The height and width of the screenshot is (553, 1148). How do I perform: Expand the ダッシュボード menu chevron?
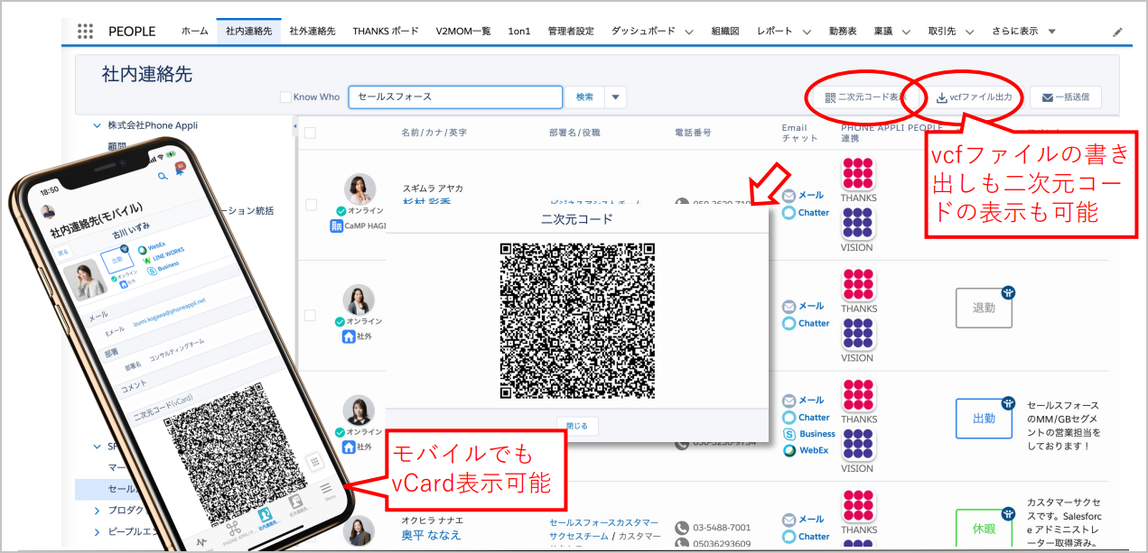[689, 32]
